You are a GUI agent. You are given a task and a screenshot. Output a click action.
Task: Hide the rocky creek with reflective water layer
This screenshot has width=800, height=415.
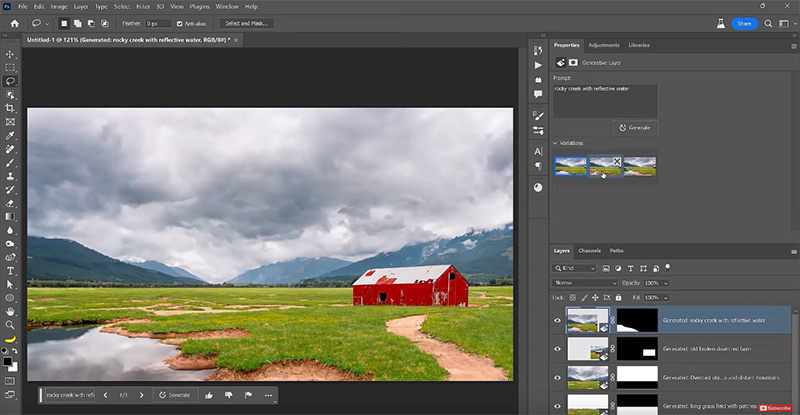(x=557, y=321)
